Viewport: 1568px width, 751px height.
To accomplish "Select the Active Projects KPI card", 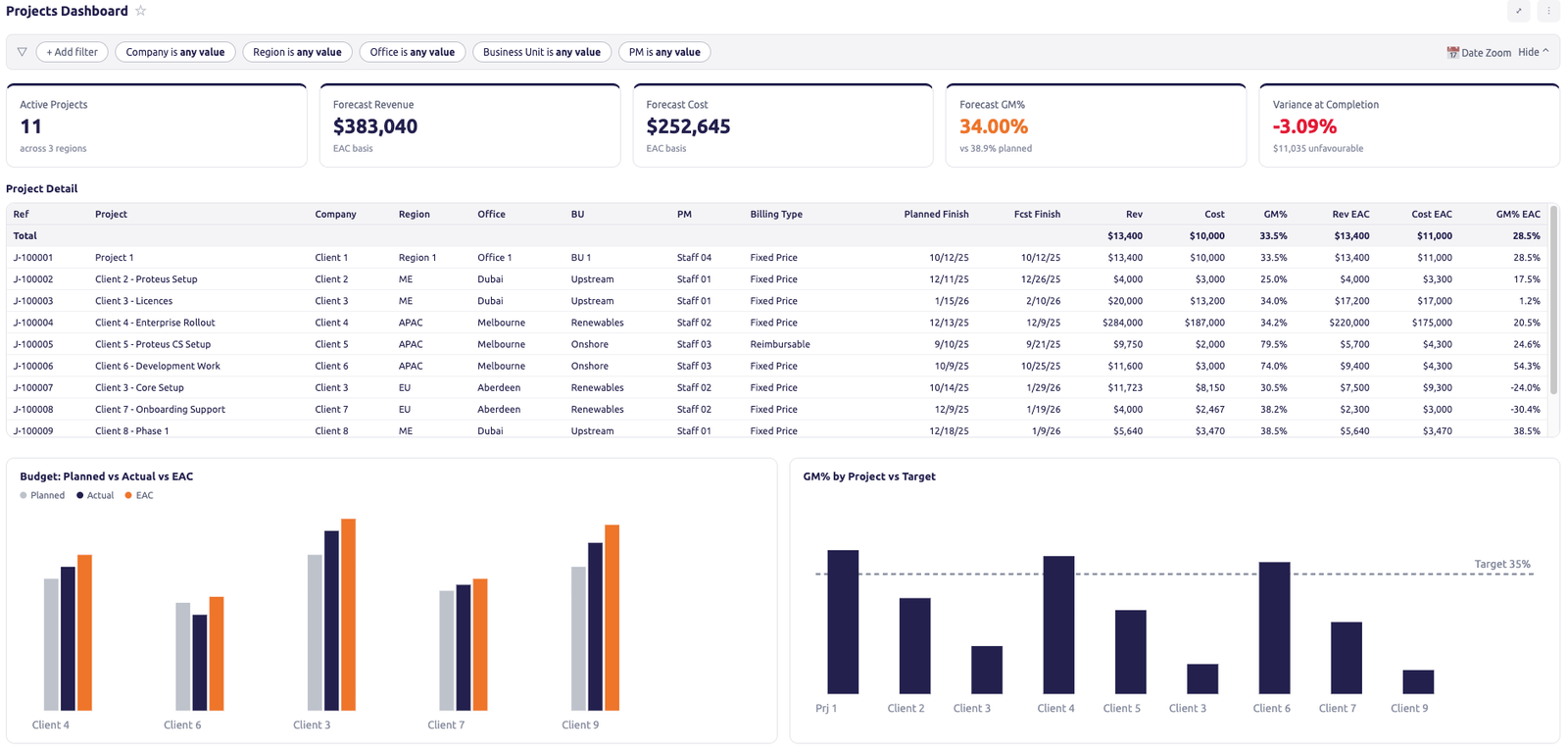I will click(157, 125).
